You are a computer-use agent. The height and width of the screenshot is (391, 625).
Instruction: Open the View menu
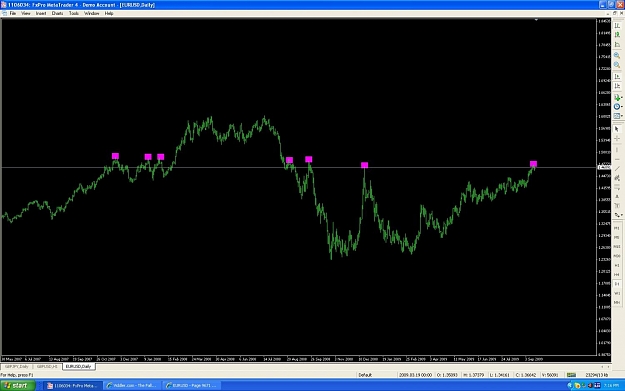pos(26,14)
